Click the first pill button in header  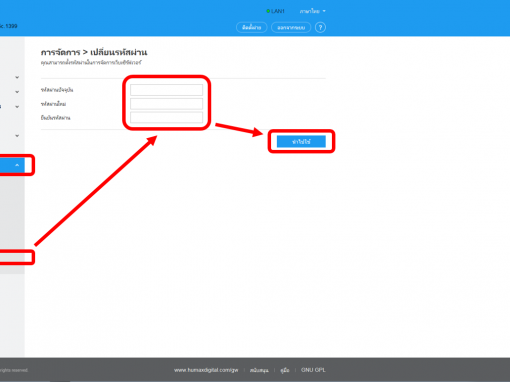click(252, 27)
